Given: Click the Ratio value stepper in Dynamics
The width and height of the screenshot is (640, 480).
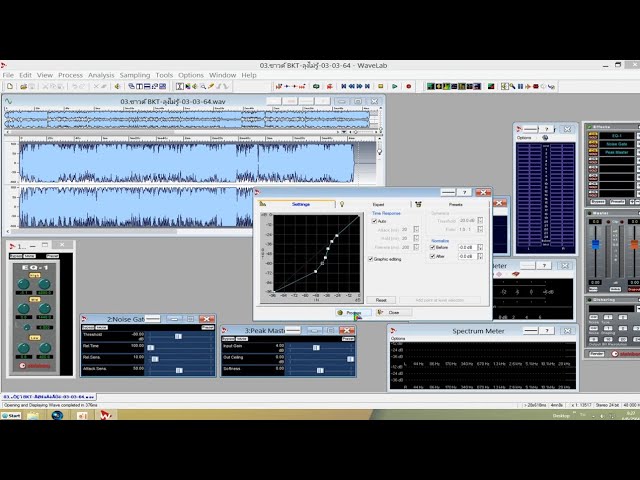Looking at the screenshot, I should click(480, 229).
